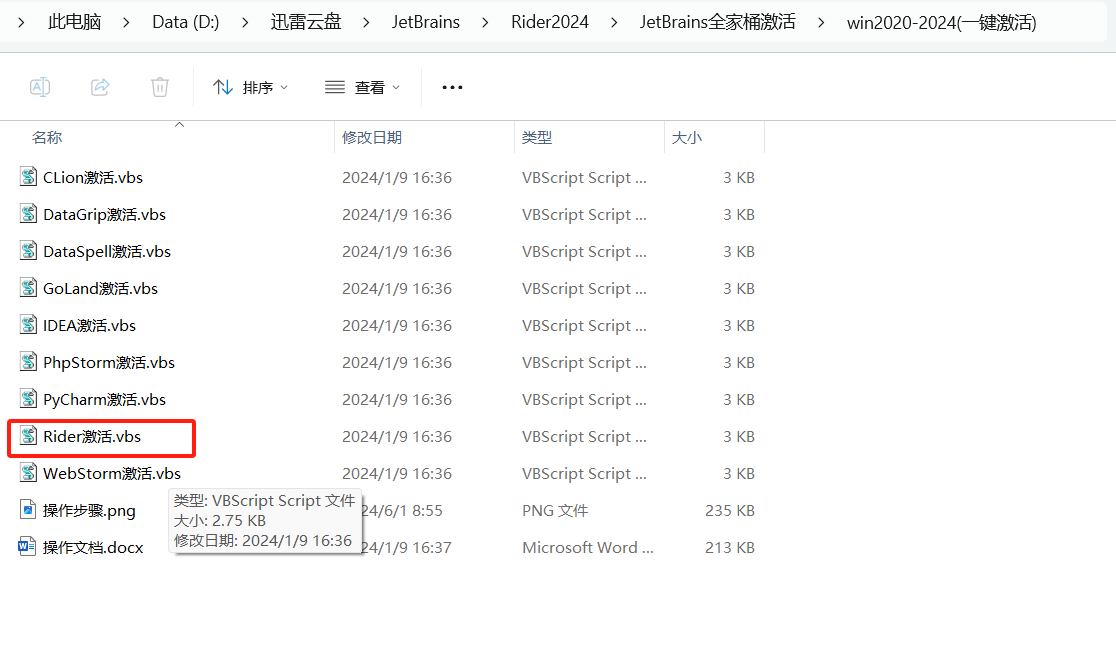Expand chevron after Data (D:) breadcrumb
This screenshot has height=659, width=1116.
pos(245,23)
